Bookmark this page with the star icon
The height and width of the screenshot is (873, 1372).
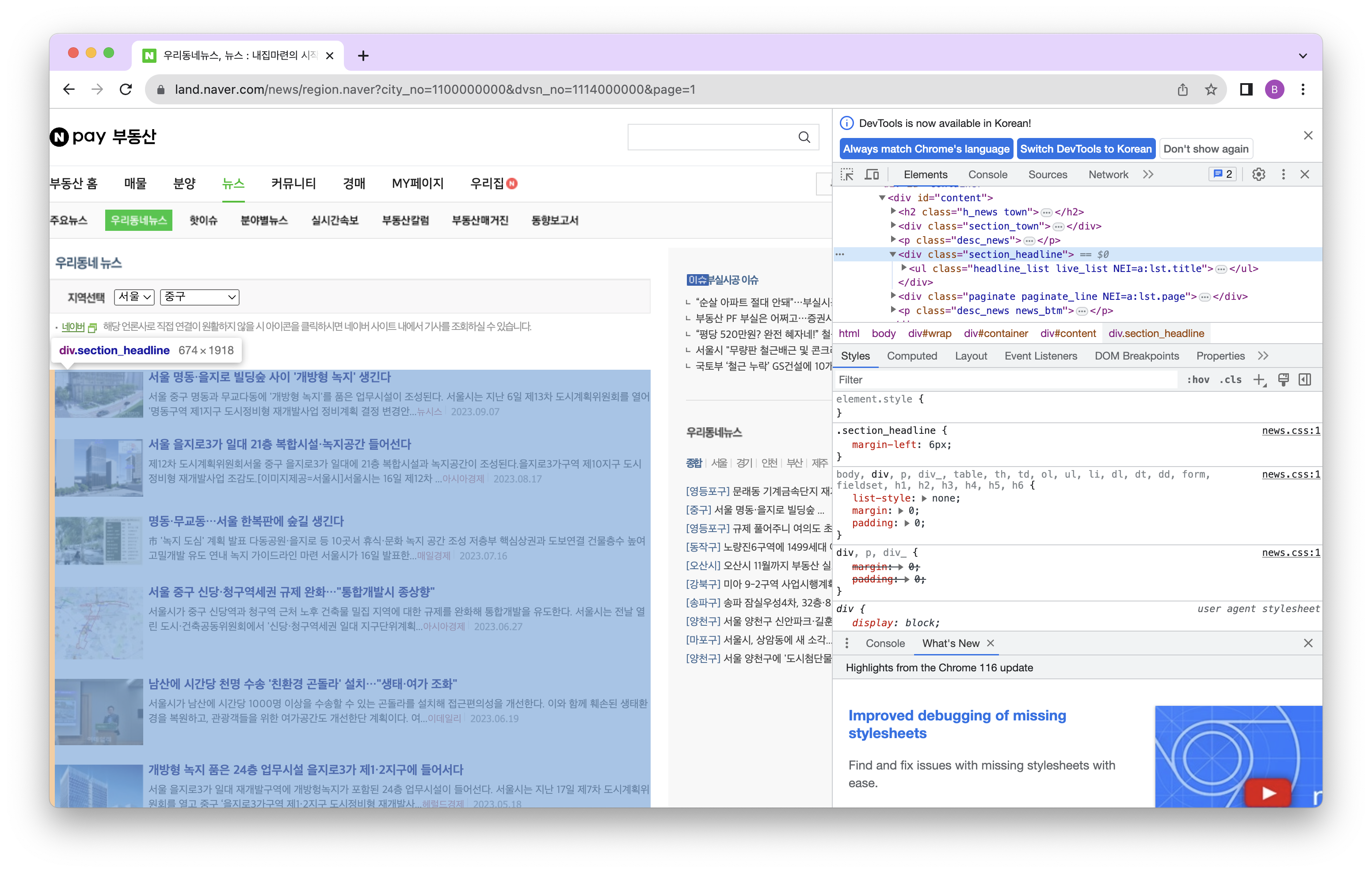tap(1211, 89)
